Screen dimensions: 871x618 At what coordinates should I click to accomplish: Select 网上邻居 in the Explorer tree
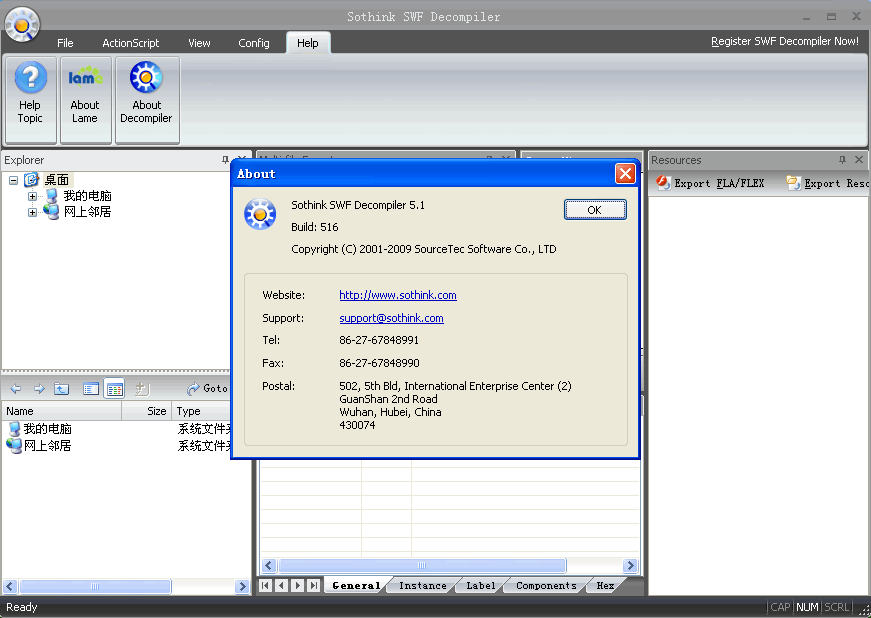pos(87,212)
